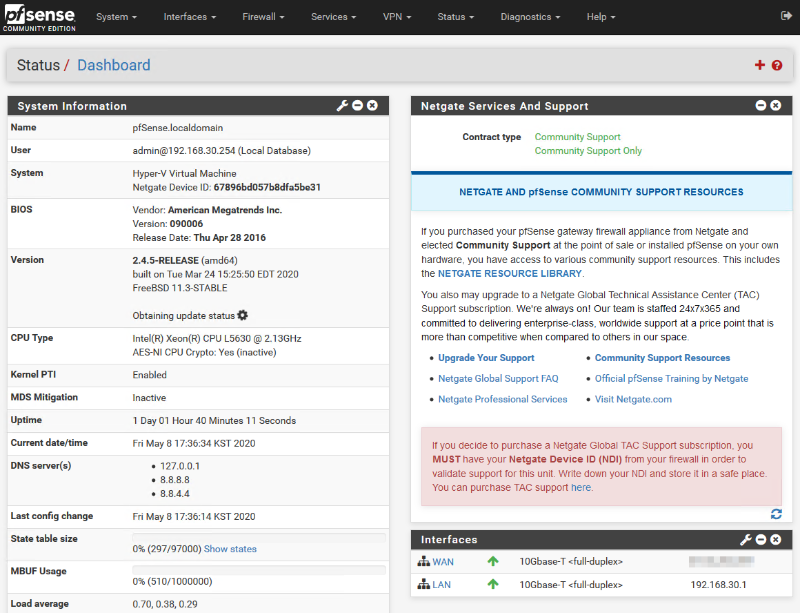The image size is (800, 613).
Task: Collapse the System Information widget
Action: (x=357, y=106)
